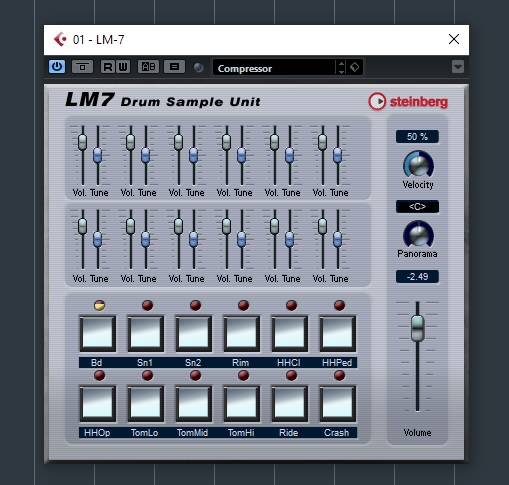Click the Panorama knob
Viewport: 509px width, 485px height.
pos(418,234)
